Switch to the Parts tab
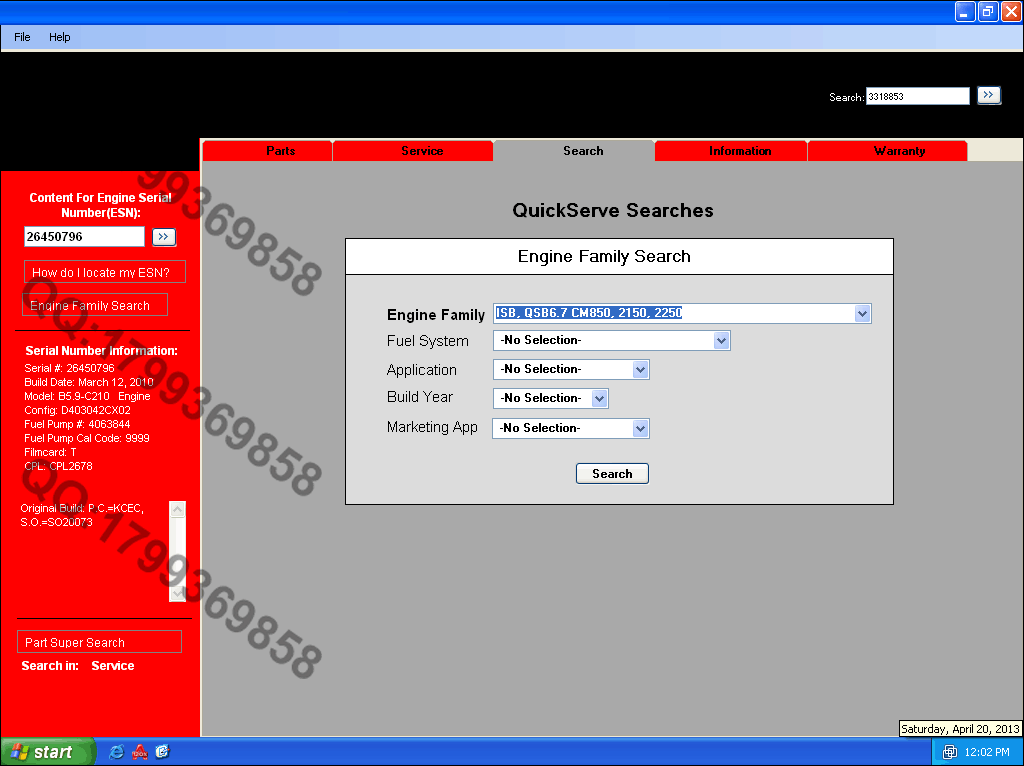This screenshot has width=1024, height=766. (x=280, y=151)
